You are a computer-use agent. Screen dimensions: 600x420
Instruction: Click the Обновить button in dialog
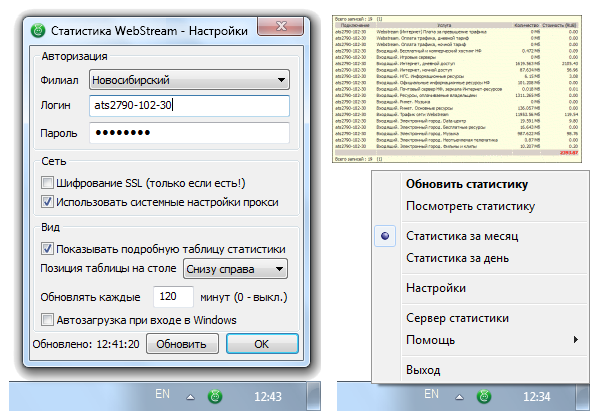(182, 344)
